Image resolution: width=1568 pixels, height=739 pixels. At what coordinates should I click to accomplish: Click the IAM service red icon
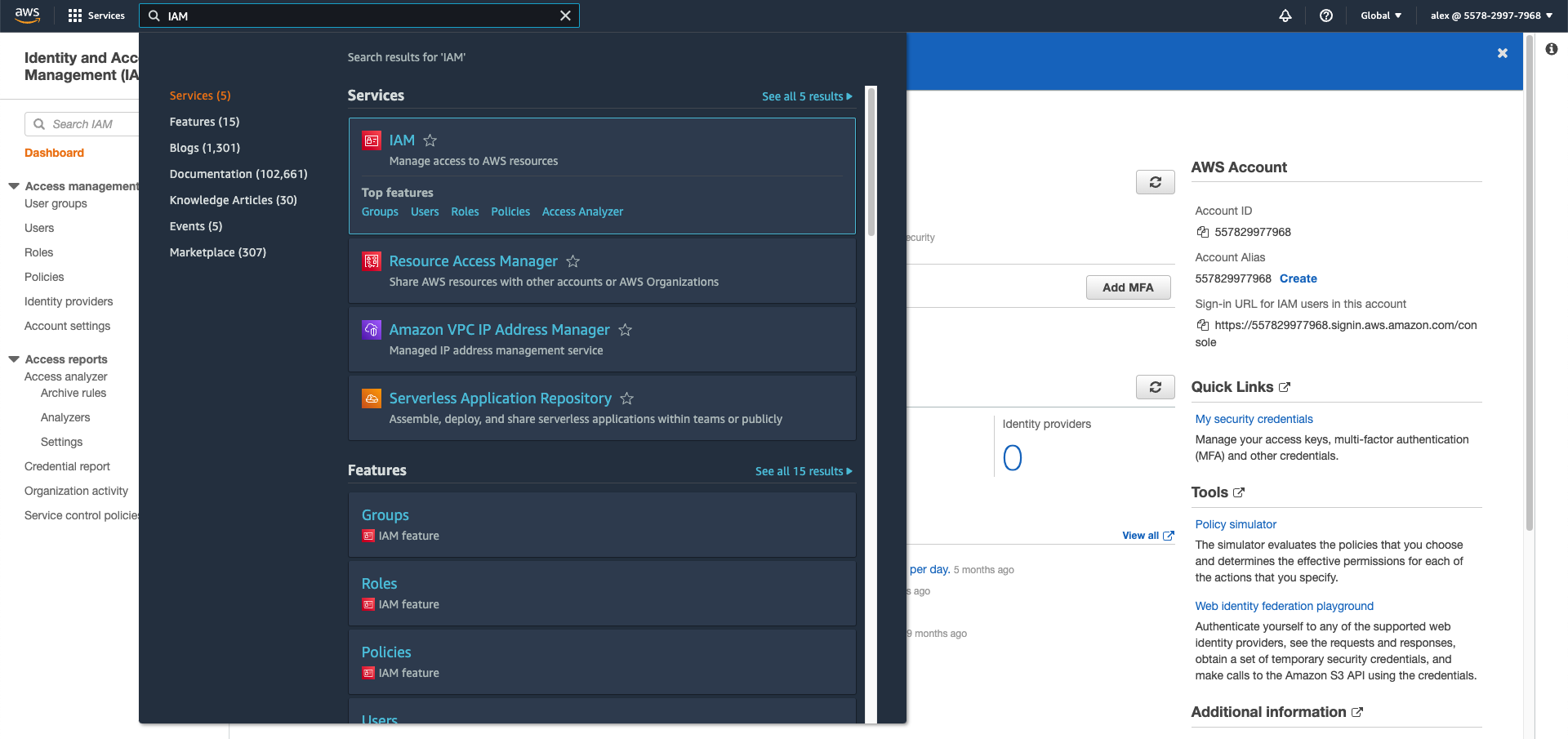coord(372,140)
